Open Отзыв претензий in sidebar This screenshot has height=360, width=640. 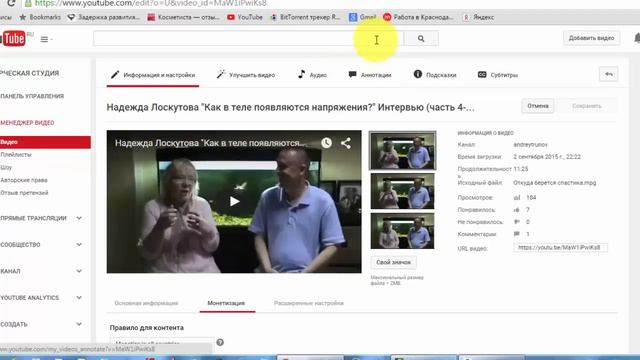(24, 193)
